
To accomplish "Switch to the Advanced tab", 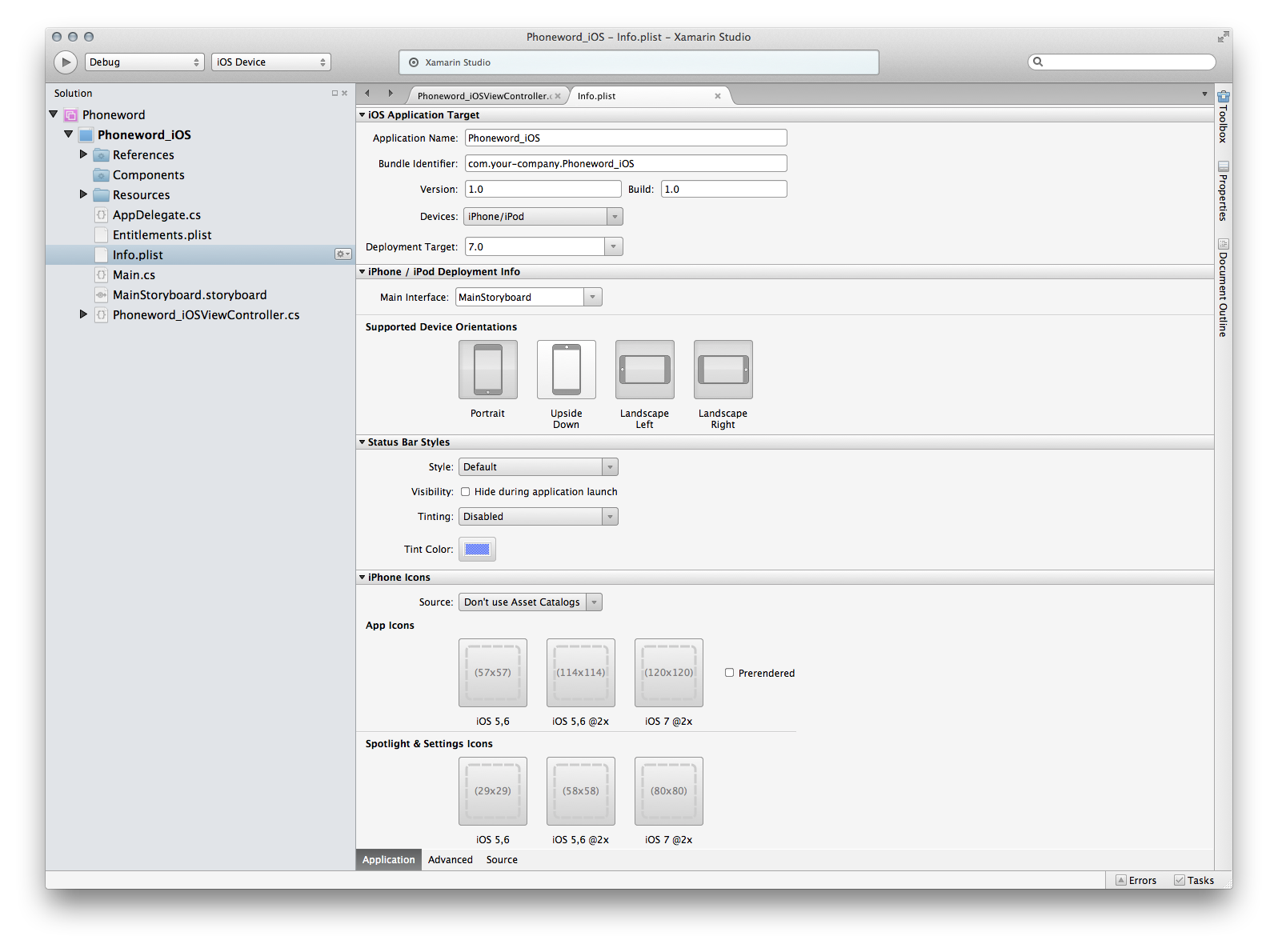I will (450, 860).
